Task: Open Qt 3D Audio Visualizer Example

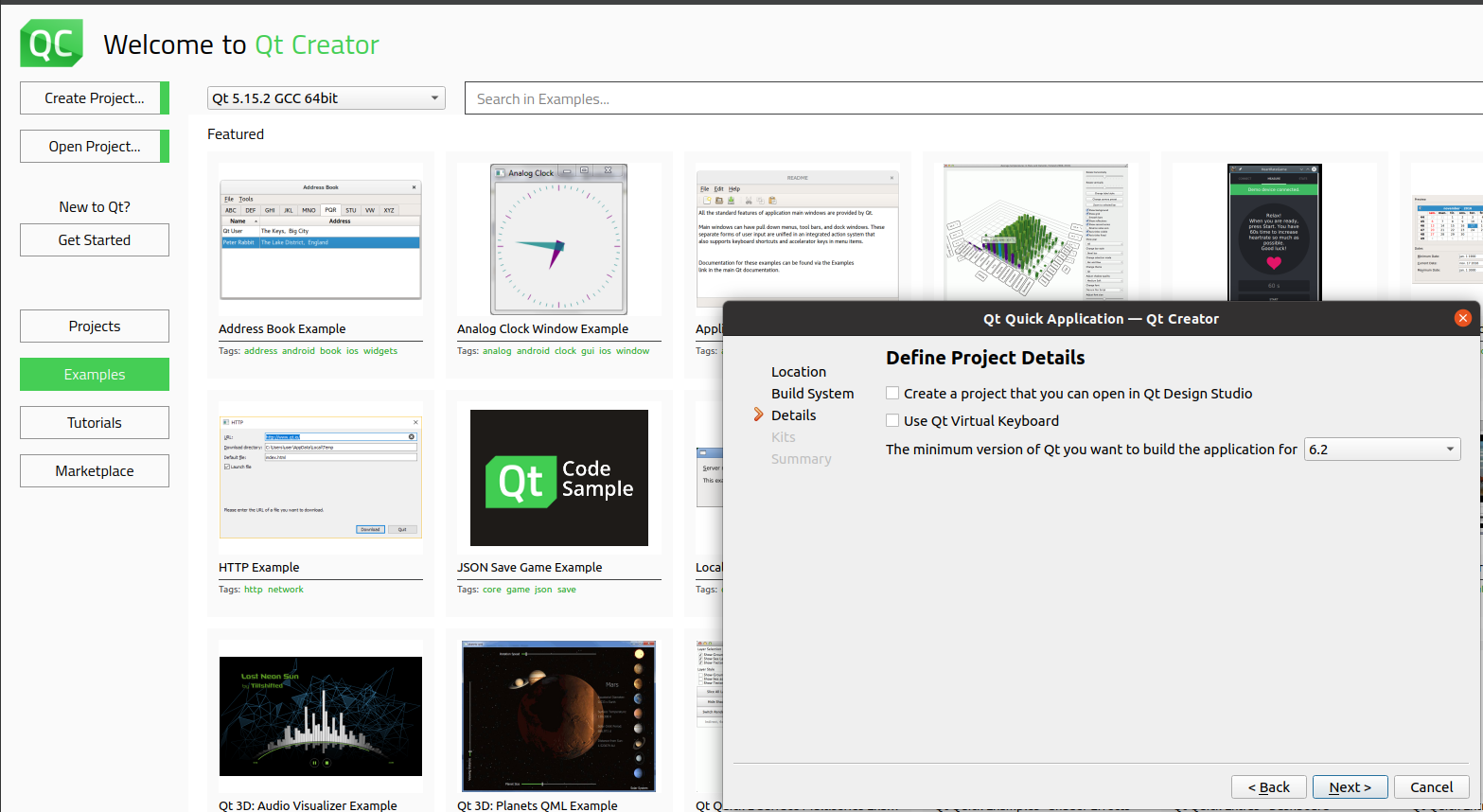Action: point(320,716)
